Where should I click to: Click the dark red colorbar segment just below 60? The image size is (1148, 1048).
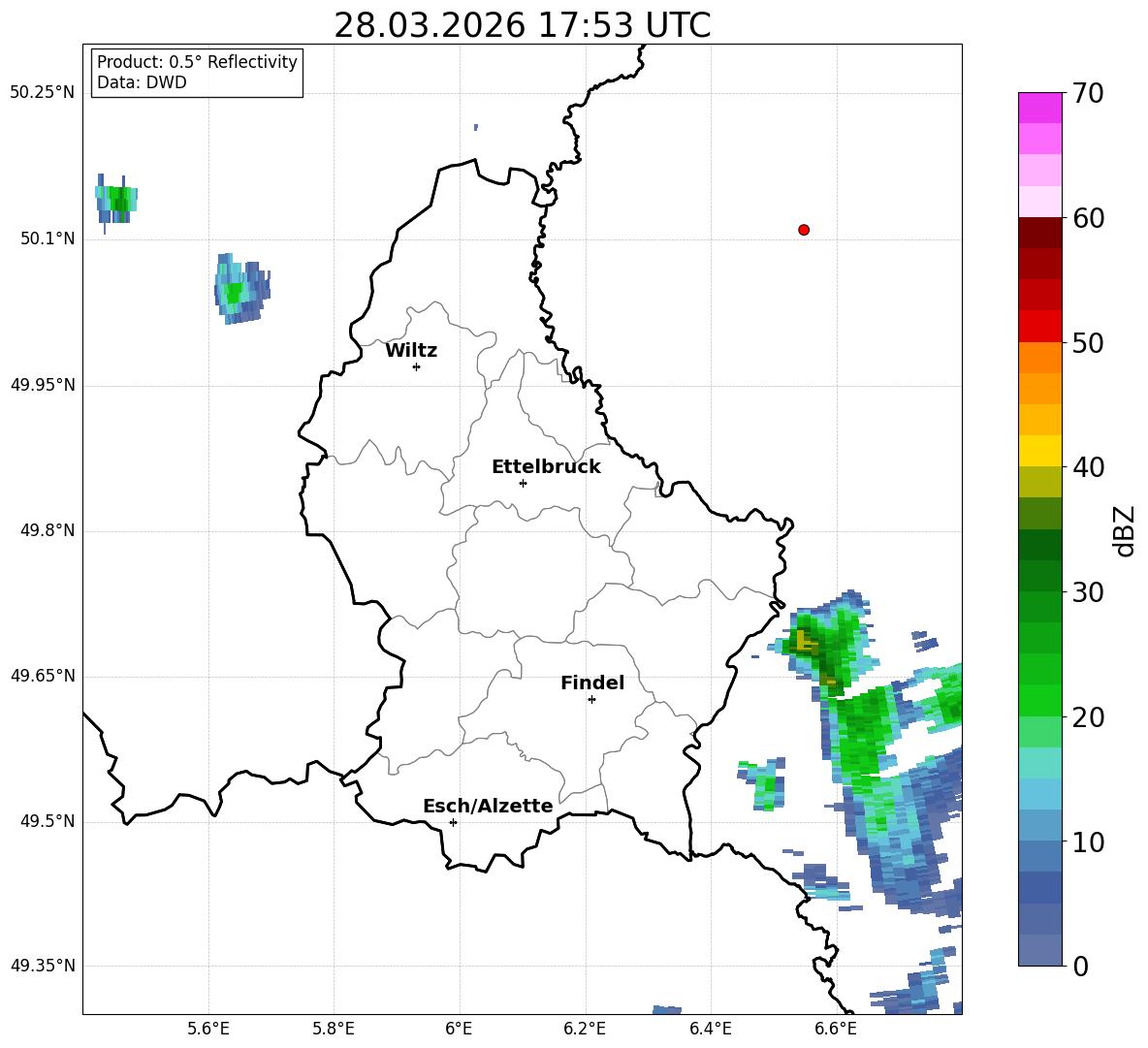tap(1039, 233)
